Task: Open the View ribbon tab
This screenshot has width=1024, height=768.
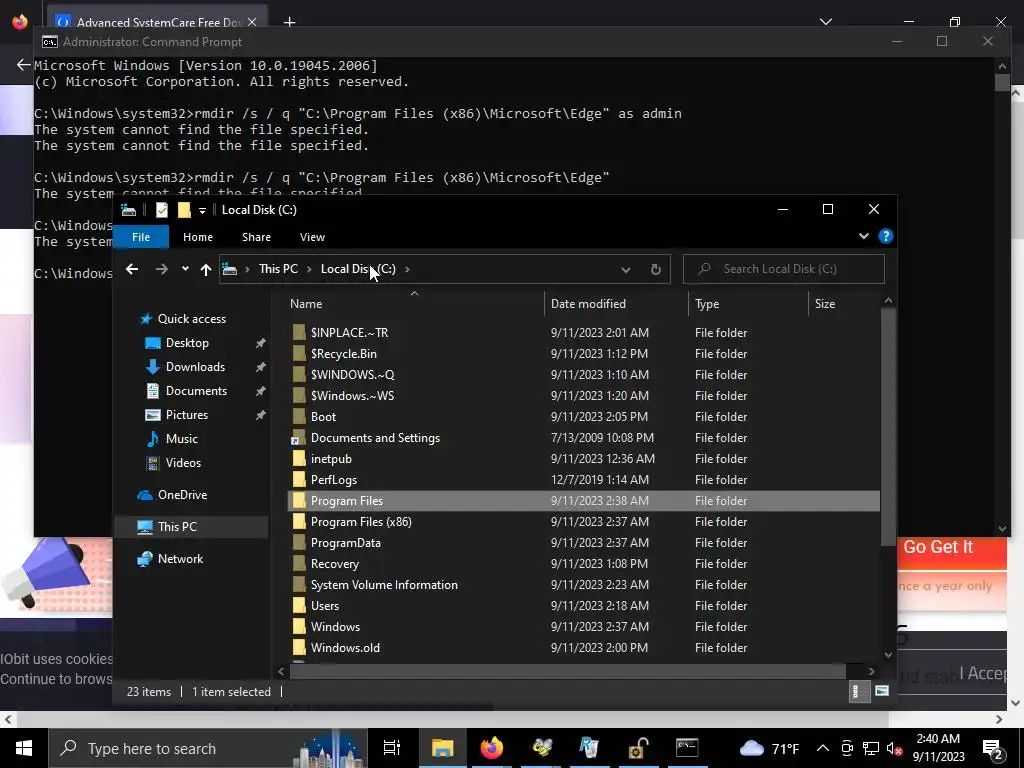Action: pos(312,237)
